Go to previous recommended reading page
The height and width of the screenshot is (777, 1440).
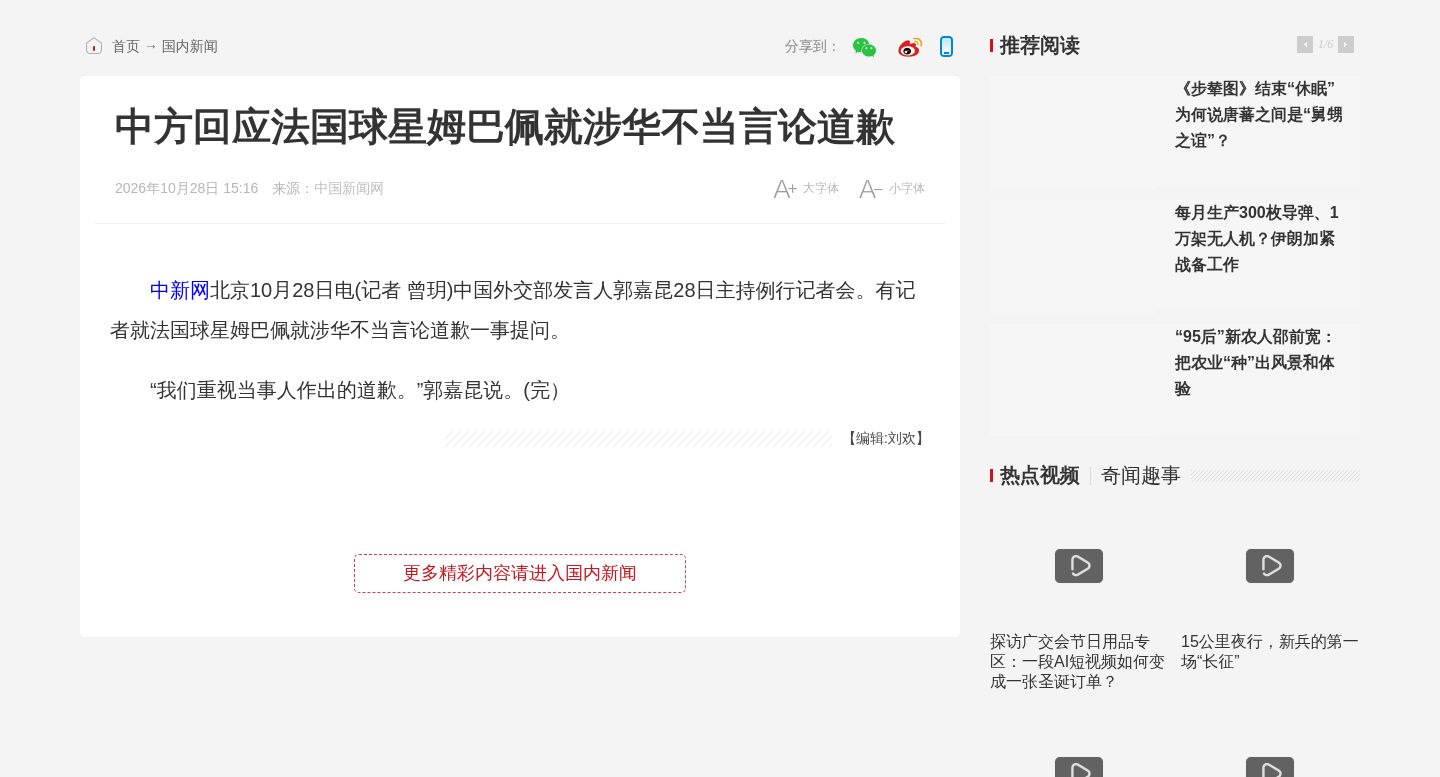pos(1305,45)
